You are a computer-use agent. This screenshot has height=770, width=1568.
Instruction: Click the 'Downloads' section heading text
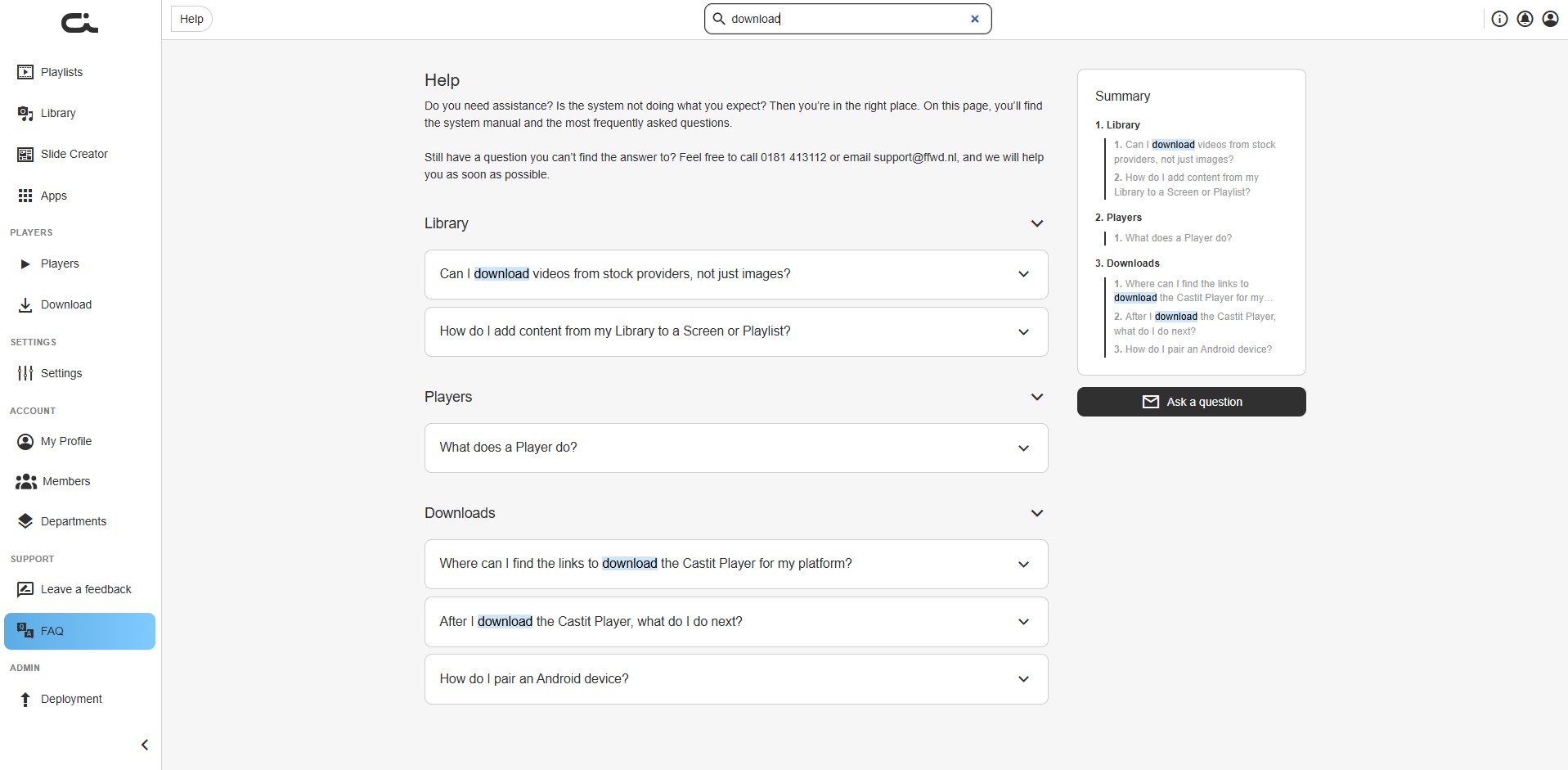pos(460,513)
